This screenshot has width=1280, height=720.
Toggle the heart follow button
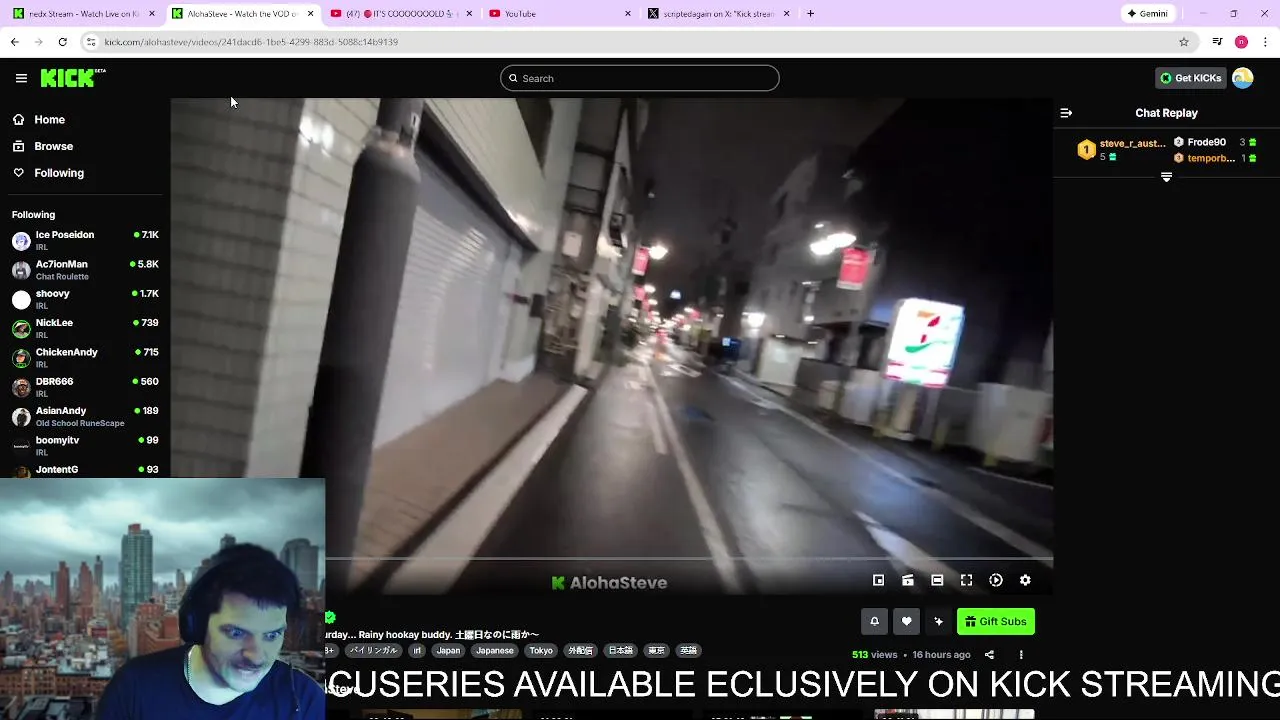906,621
